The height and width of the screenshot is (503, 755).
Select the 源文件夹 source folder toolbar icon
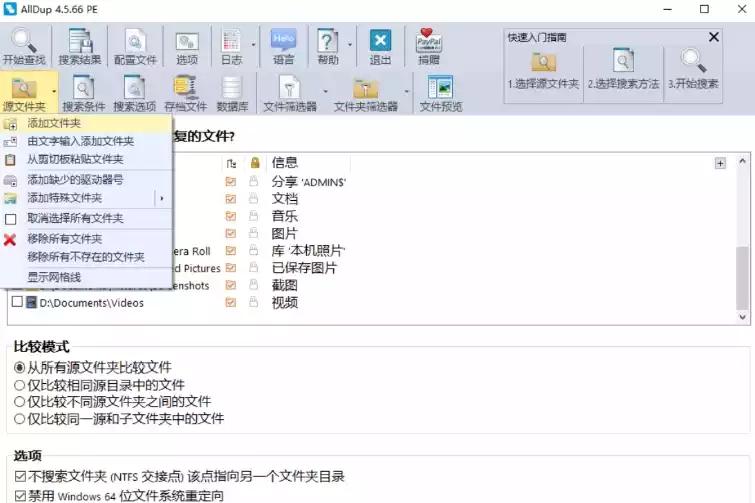(x=24, y=93)
